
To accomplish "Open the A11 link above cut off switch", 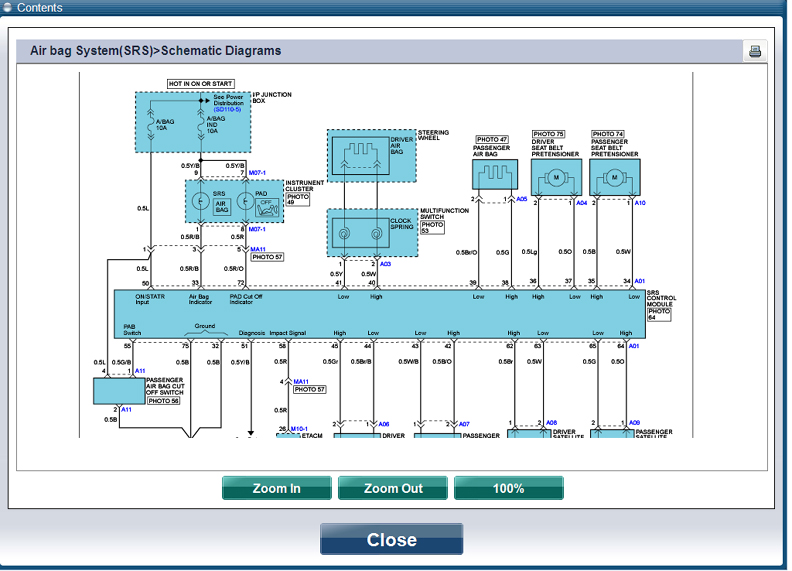I will coord(140,371).
